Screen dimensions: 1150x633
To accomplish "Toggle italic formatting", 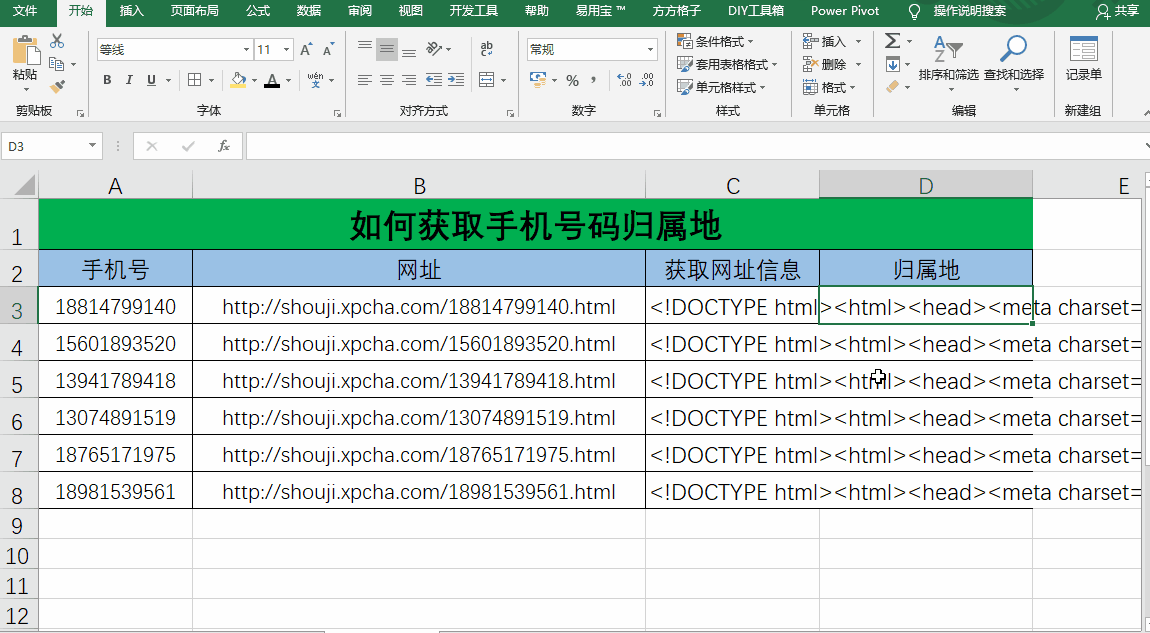I will 128,80.
